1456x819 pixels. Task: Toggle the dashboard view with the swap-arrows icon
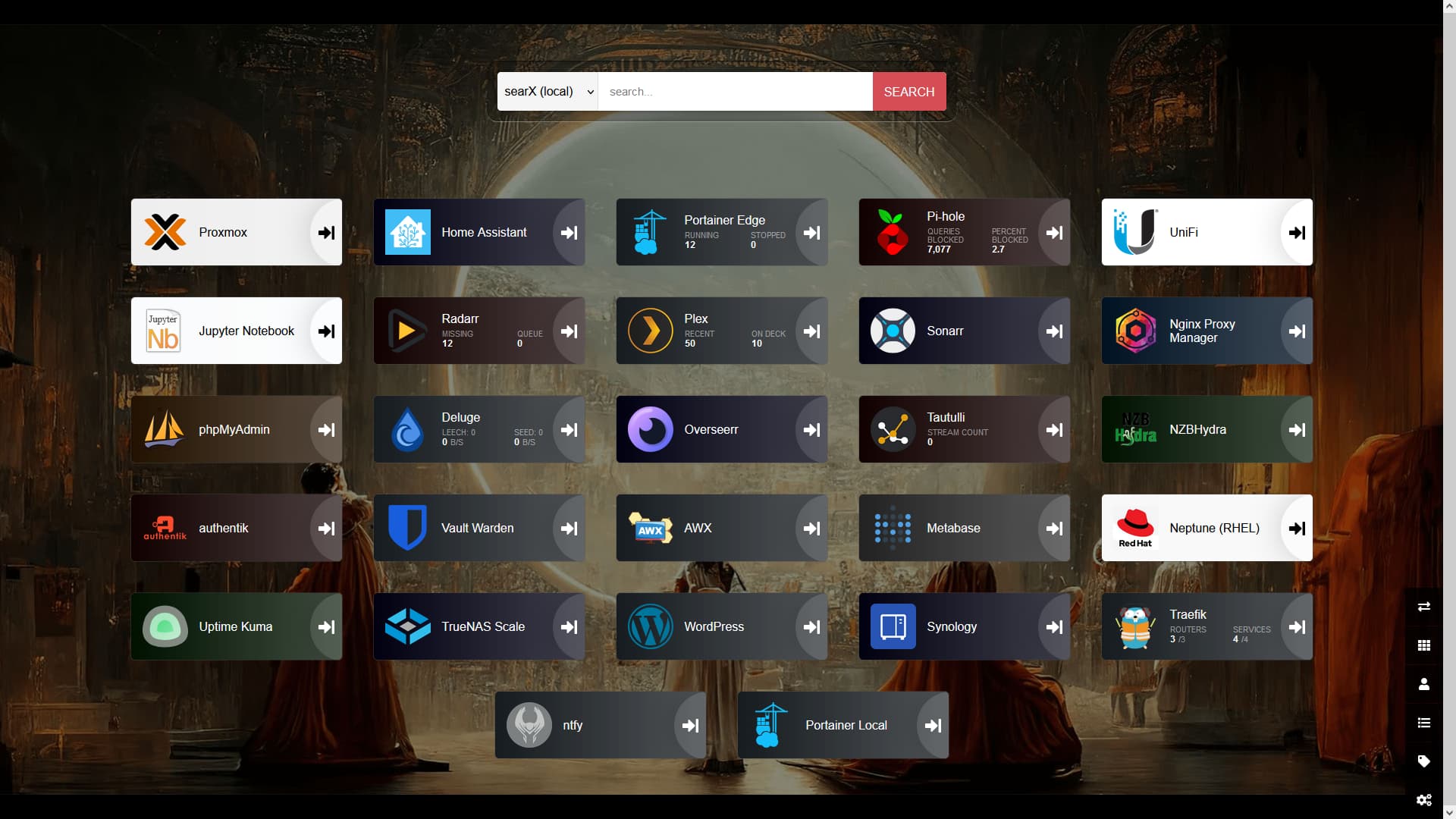point(1424,606)
